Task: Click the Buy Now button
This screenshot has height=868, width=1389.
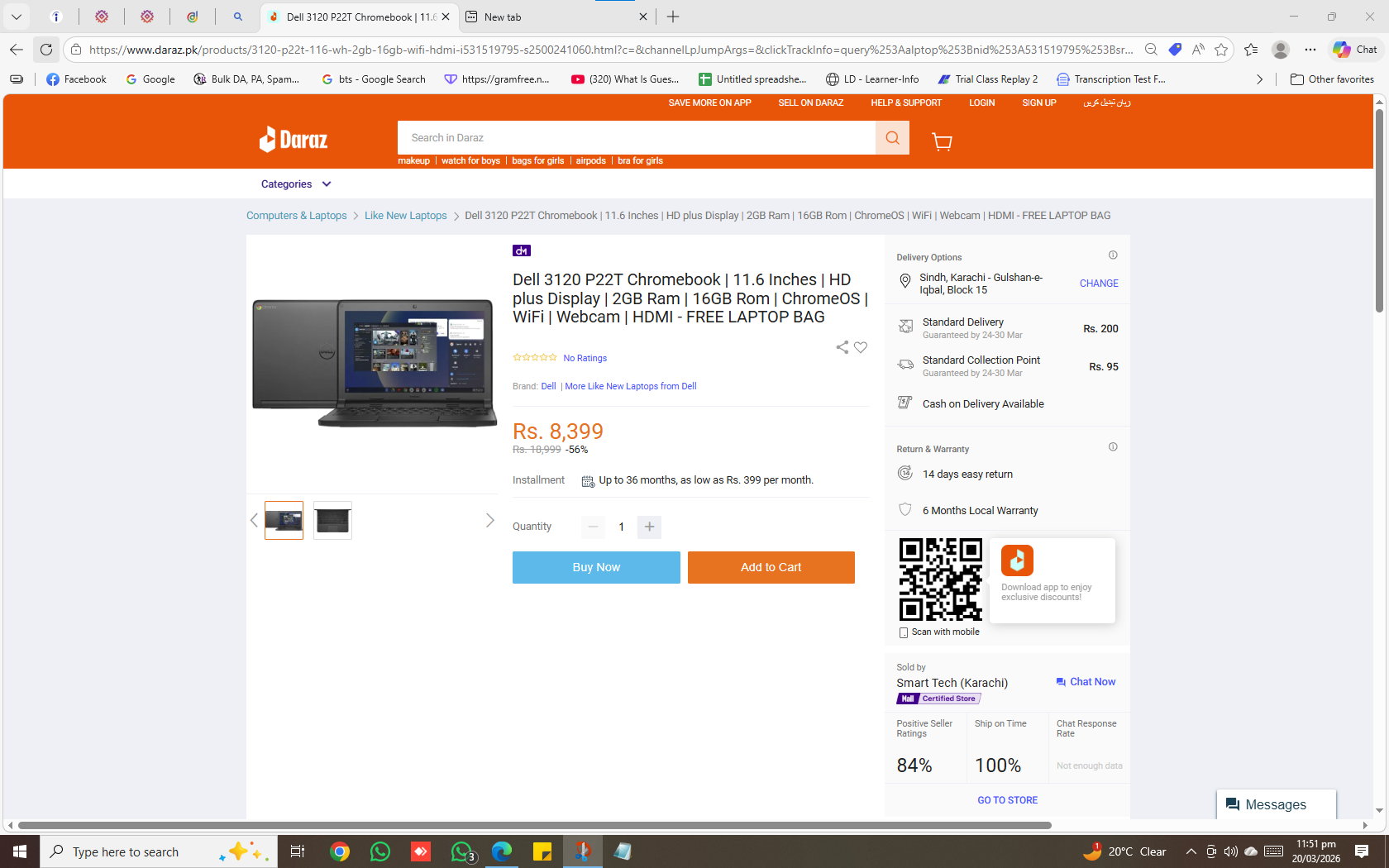Action: (x=596, y=567)
